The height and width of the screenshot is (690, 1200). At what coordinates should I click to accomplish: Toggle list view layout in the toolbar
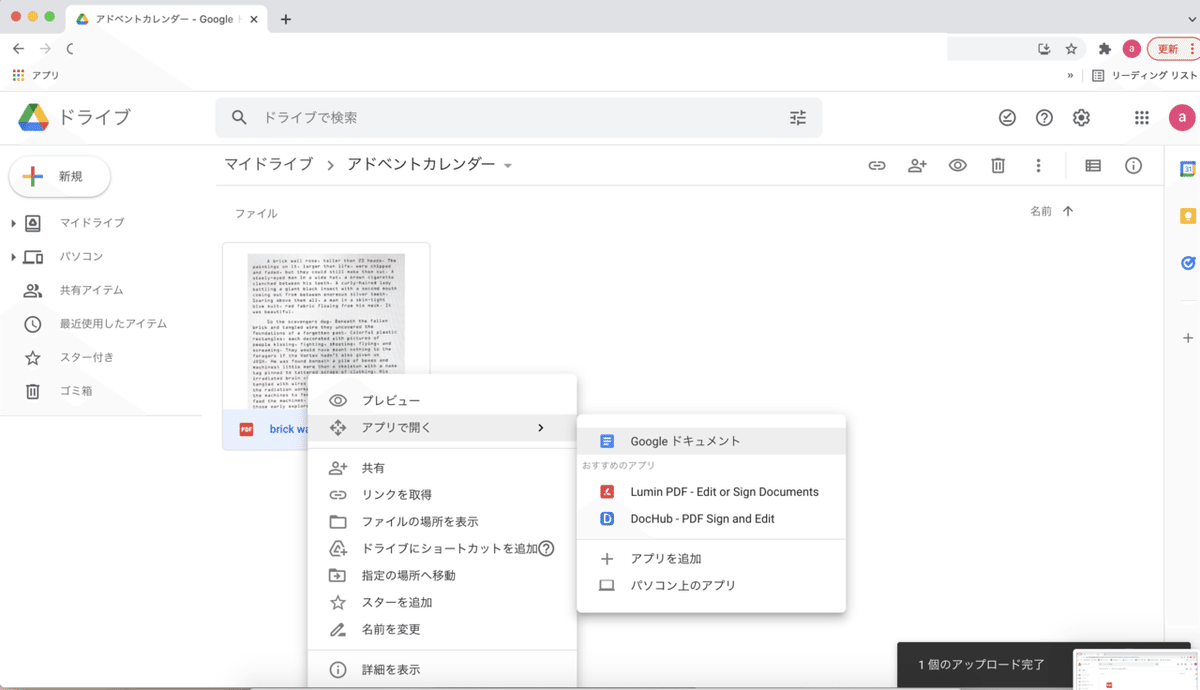pyautogui.click(x=1093, y=166)
